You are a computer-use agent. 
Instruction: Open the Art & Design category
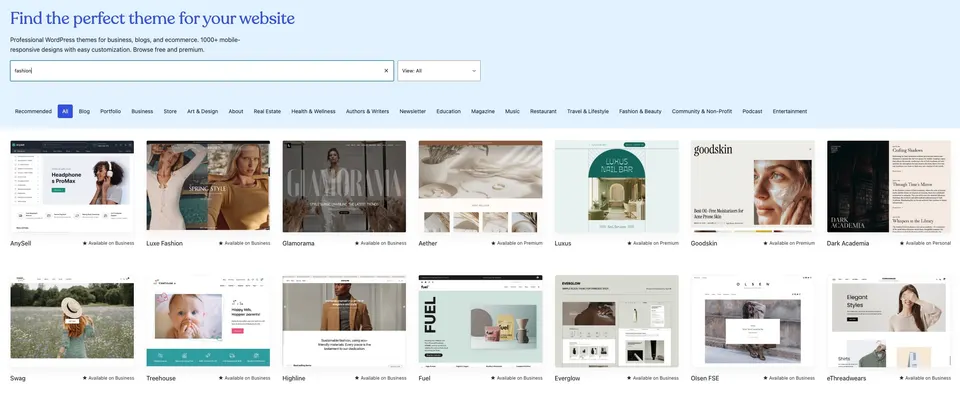pyautogui.click(x=203, y=111)
